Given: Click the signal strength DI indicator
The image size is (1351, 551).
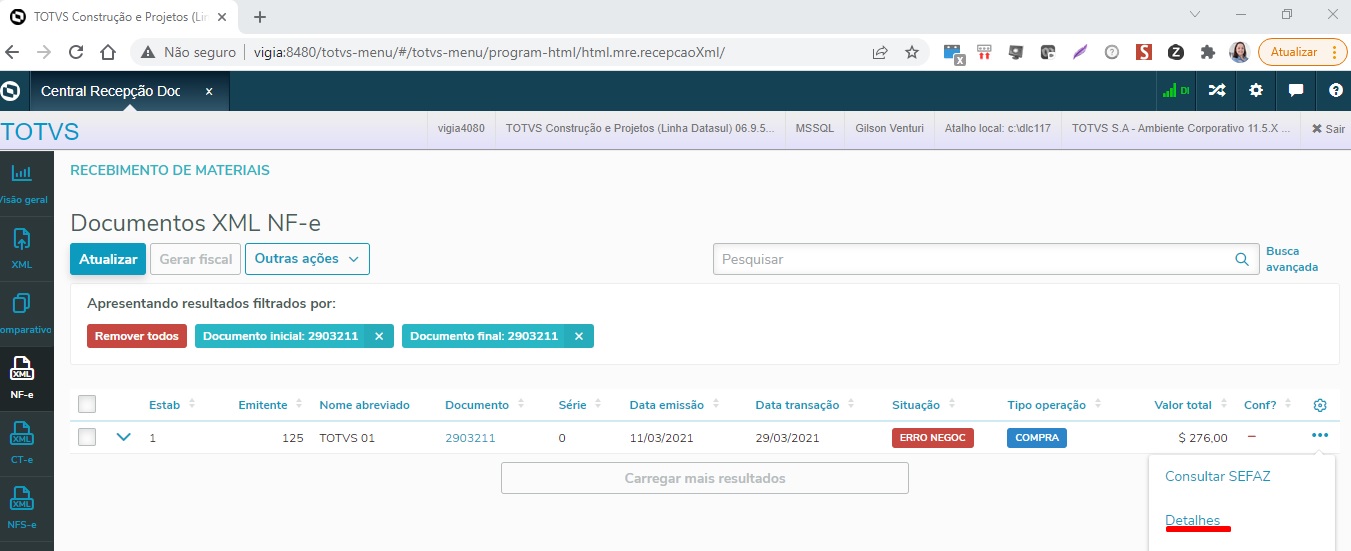Looking at the screenshot, I should click(x=1176, y=91).
